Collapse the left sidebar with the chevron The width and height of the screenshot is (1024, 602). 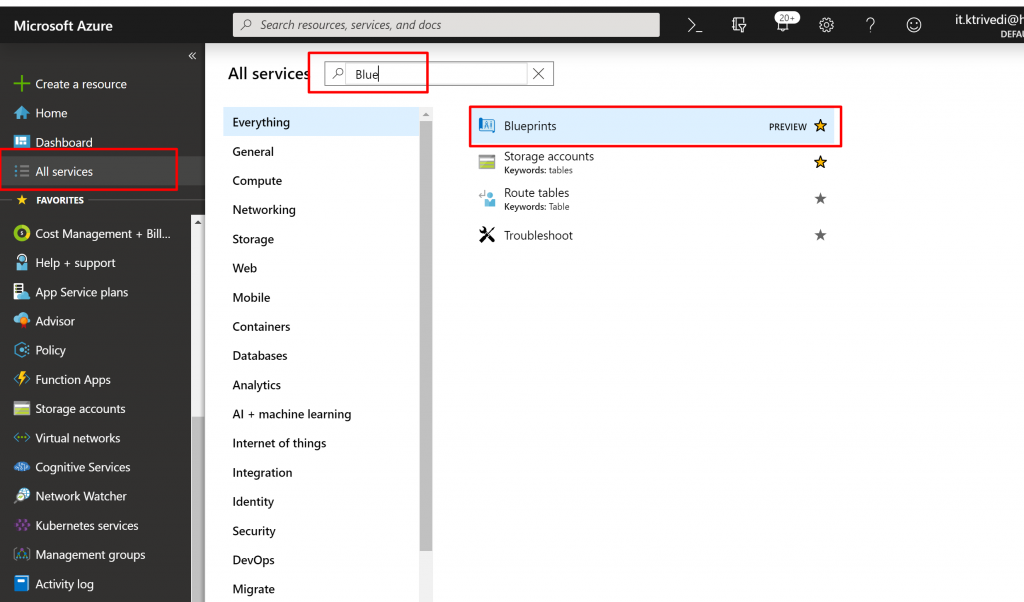coord(192,56)
